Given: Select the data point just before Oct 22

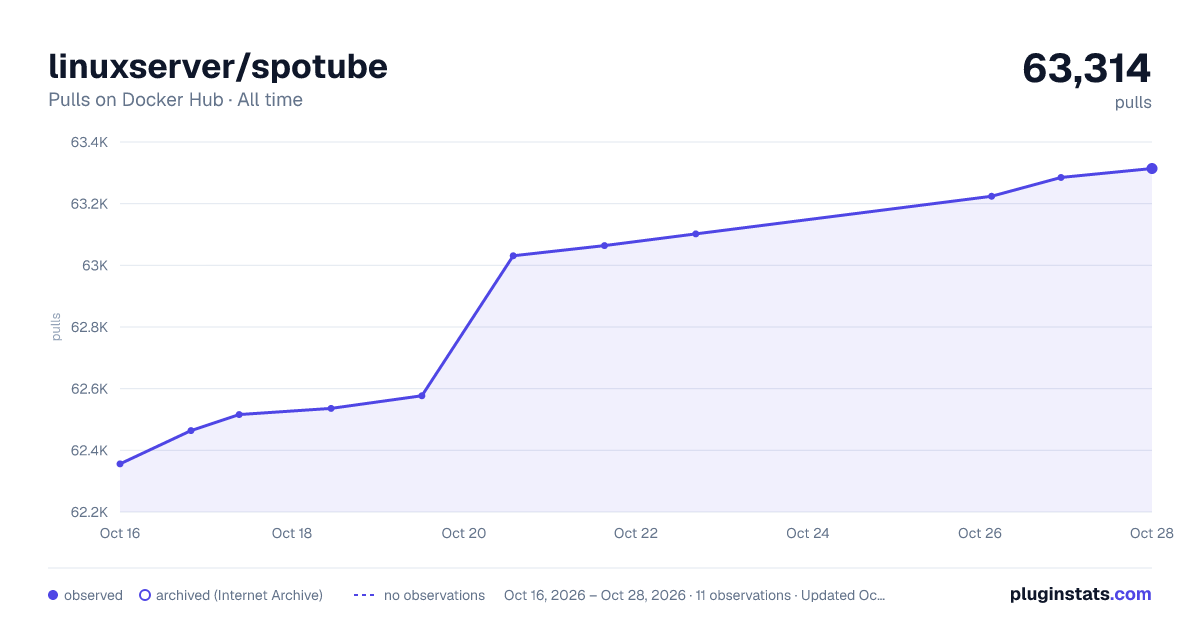Looking at the screenshot, I should click(604, 245).
